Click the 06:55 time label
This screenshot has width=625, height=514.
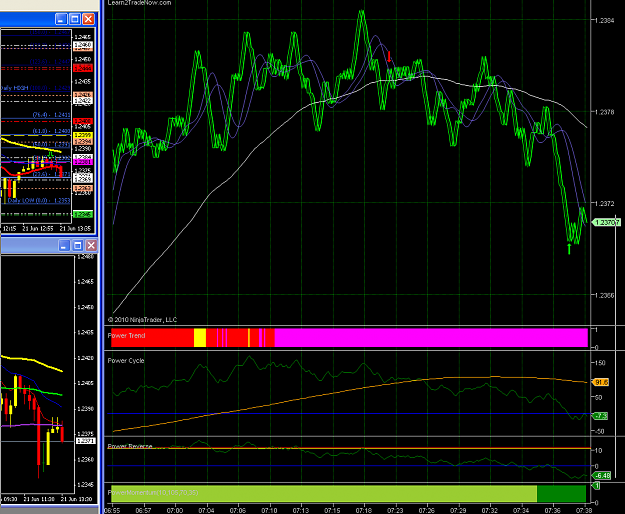pos(112,510)
